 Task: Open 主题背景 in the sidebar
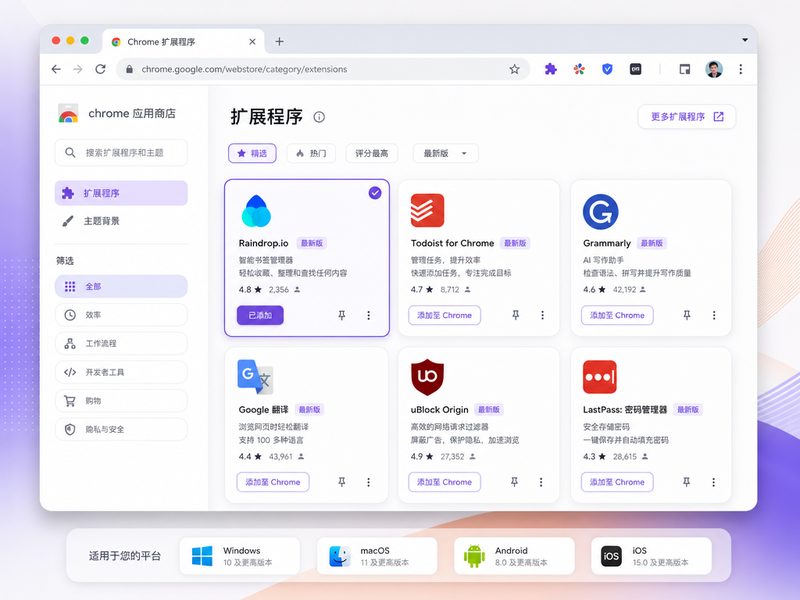(x=121, y=221)
